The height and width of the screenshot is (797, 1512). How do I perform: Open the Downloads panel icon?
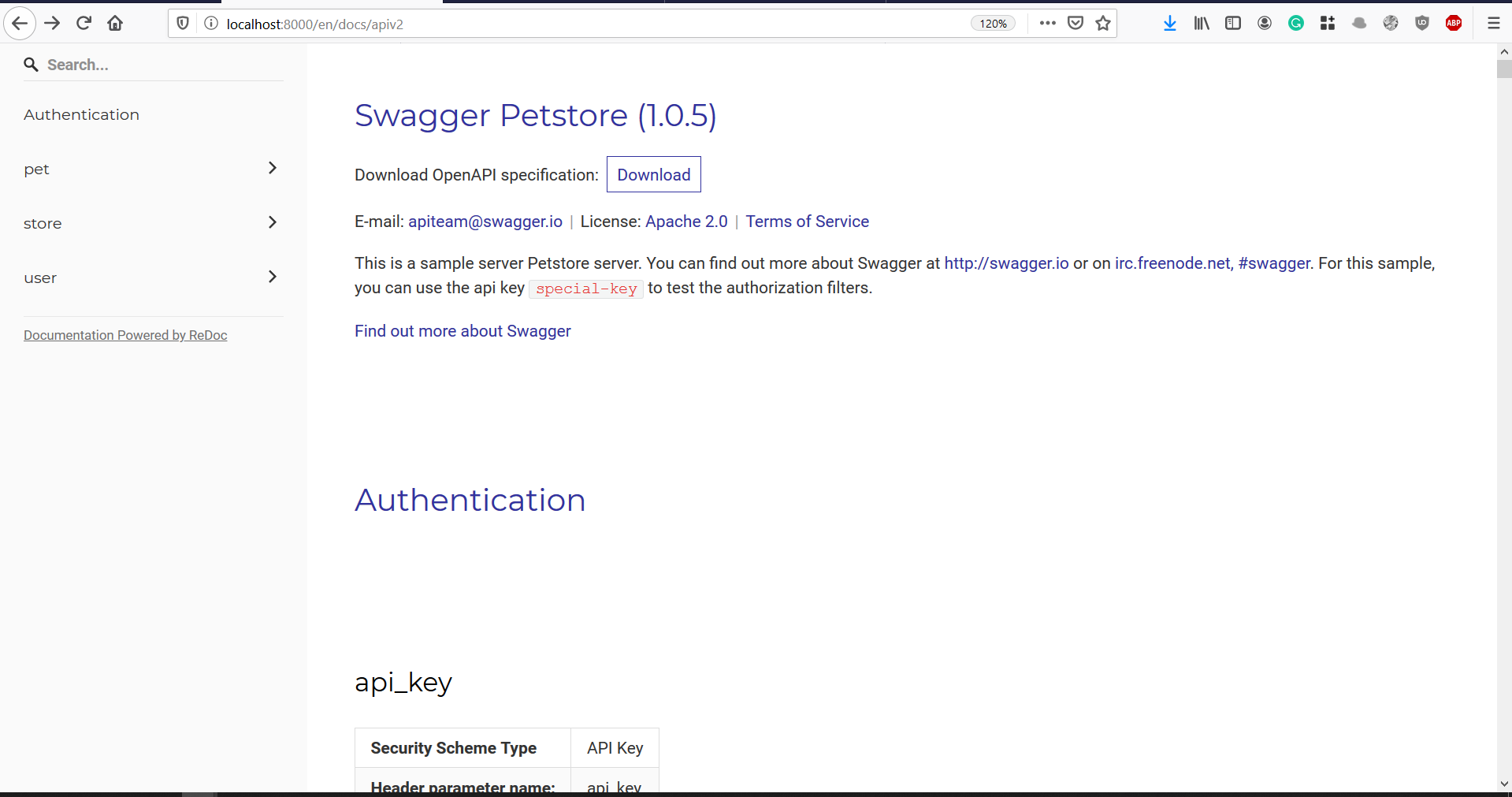(x=1169, y=23)
